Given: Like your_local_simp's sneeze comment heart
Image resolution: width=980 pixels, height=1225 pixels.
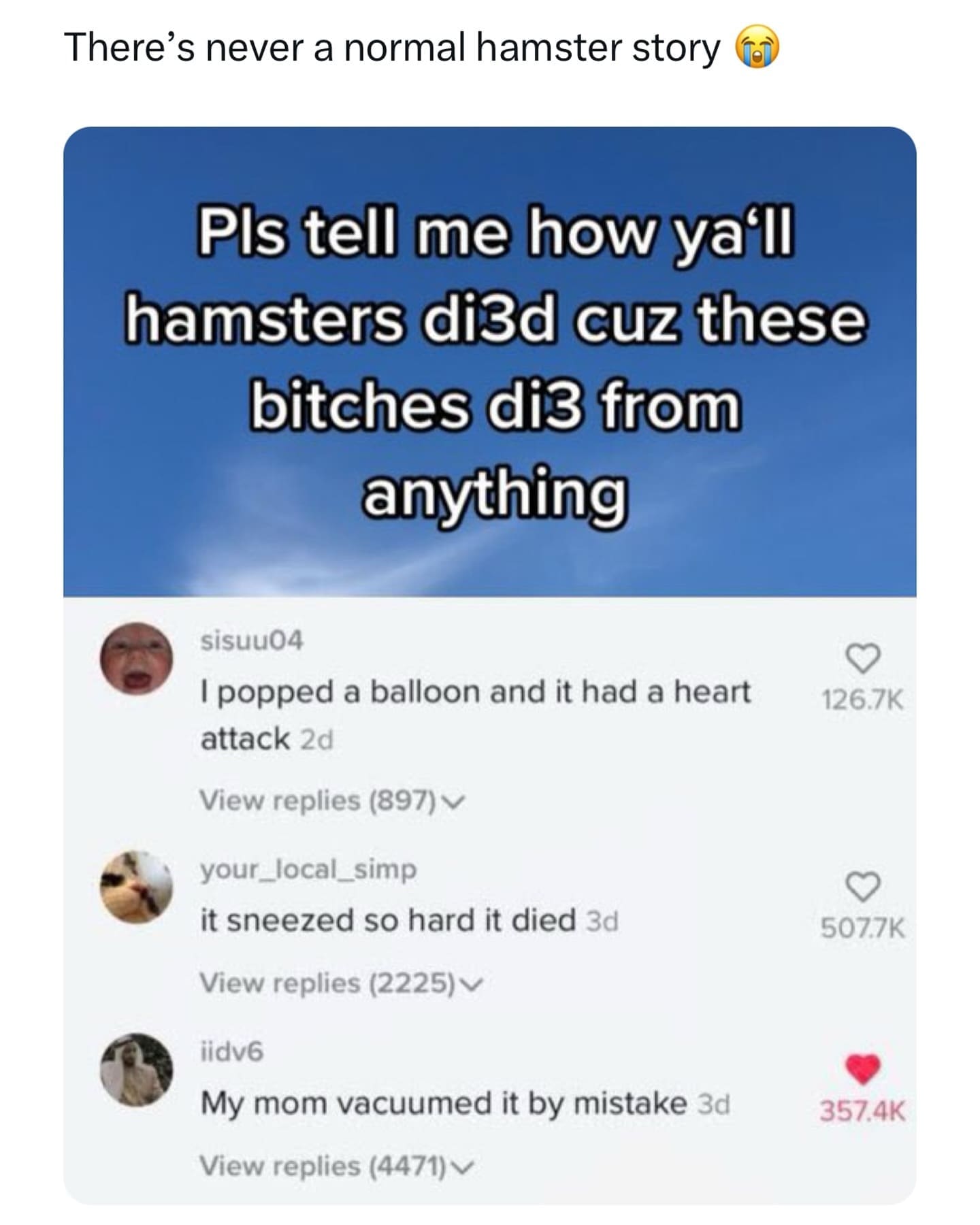Looking at the screenshot, I should 862,886.
